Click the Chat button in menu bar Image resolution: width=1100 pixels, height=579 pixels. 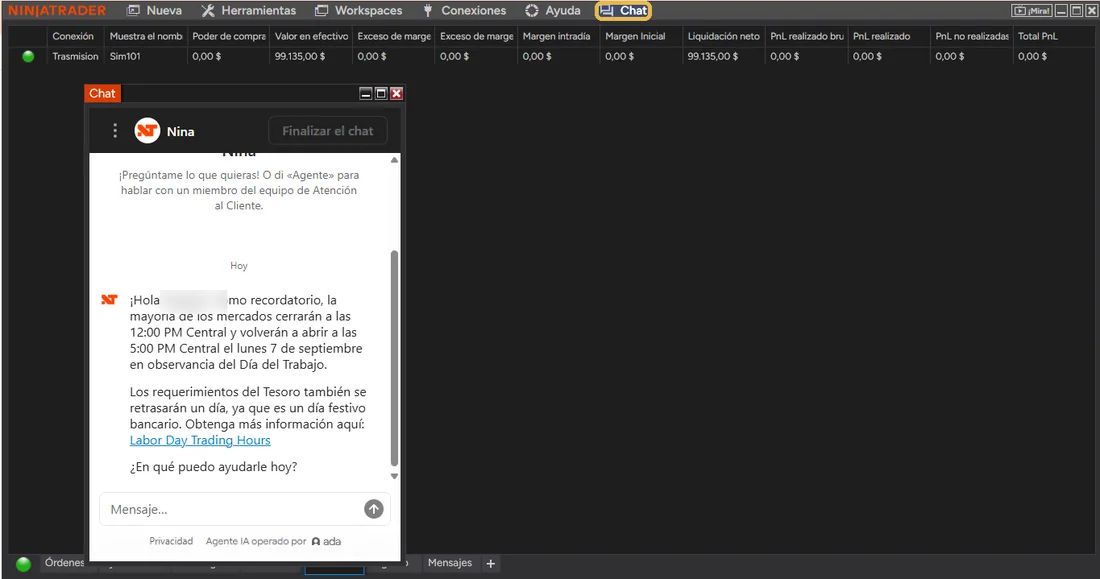[x=624, y=11]
